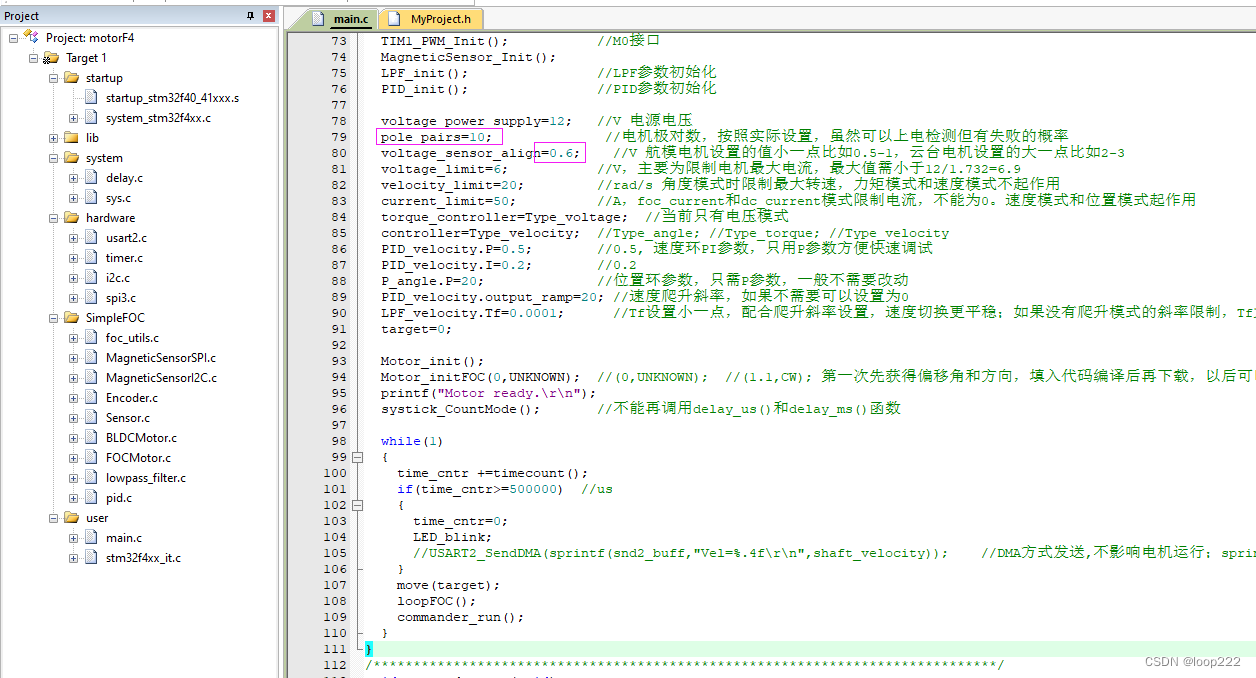Click the TIM1_PWM_Init(); statement
The image size is (1256, 678).
[444, 41]
